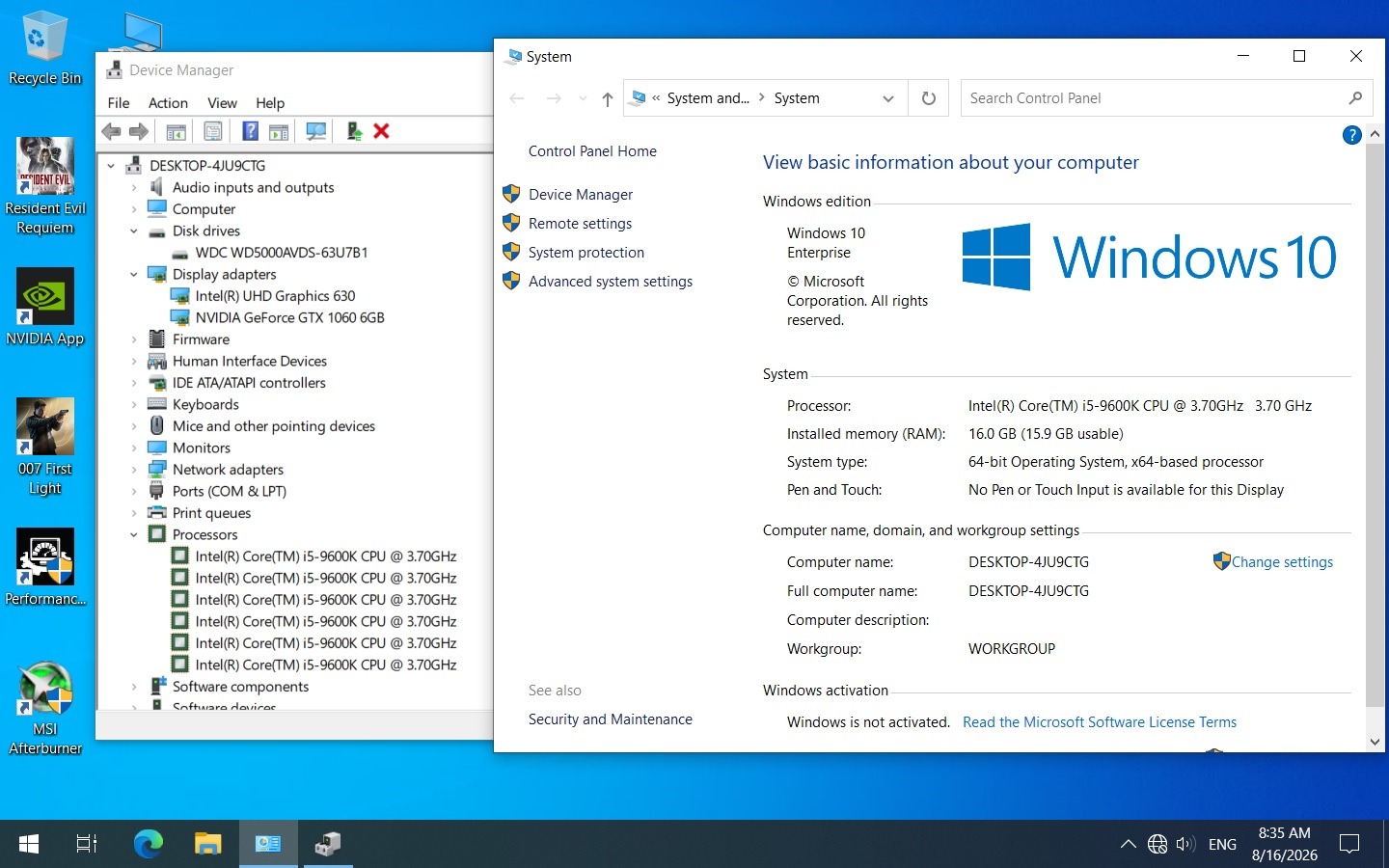Open the Help menu in Device Manager
1389x868 pixels.
pyautogui.click(x=270, y=103)
